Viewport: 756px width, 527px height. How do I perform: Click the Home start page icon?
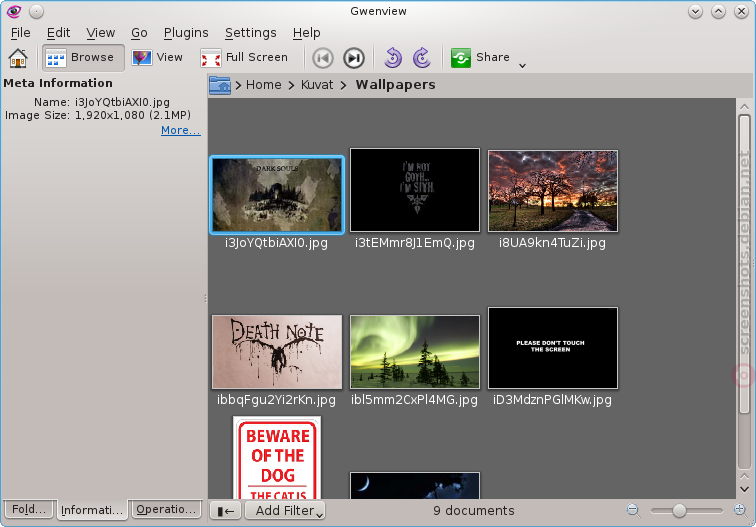coord(18,58)
